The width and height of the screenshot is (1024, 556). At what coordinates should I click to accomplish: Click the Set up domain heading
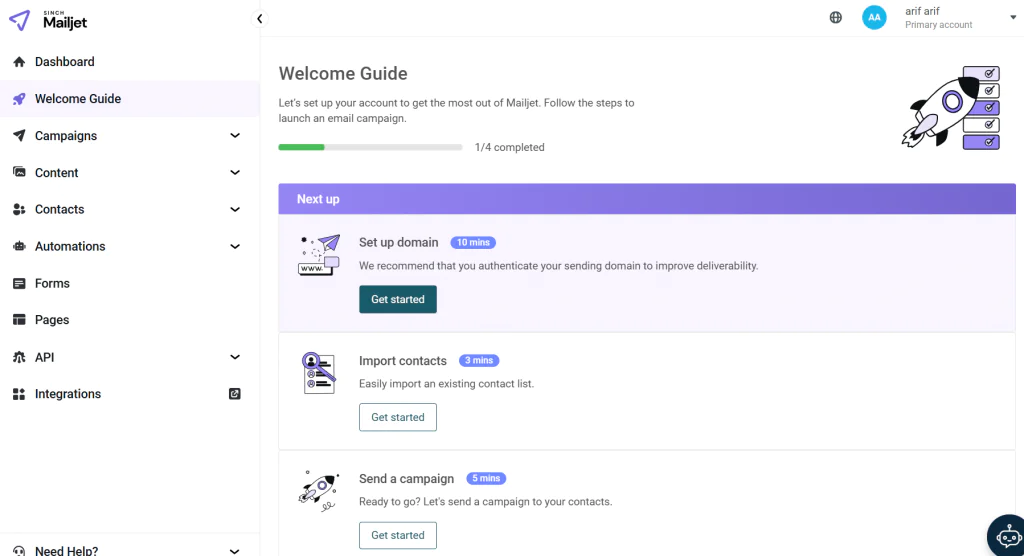point(398,242)
